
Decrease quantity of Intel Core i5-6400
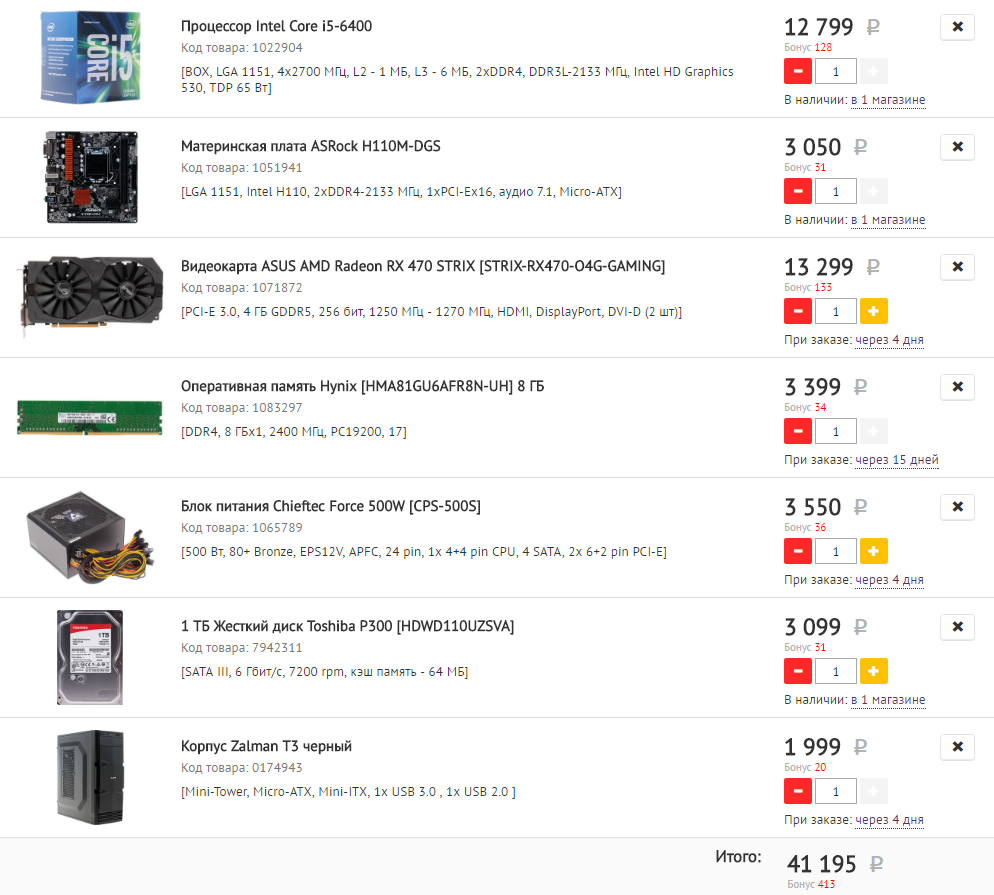click(x=798, y=71)
